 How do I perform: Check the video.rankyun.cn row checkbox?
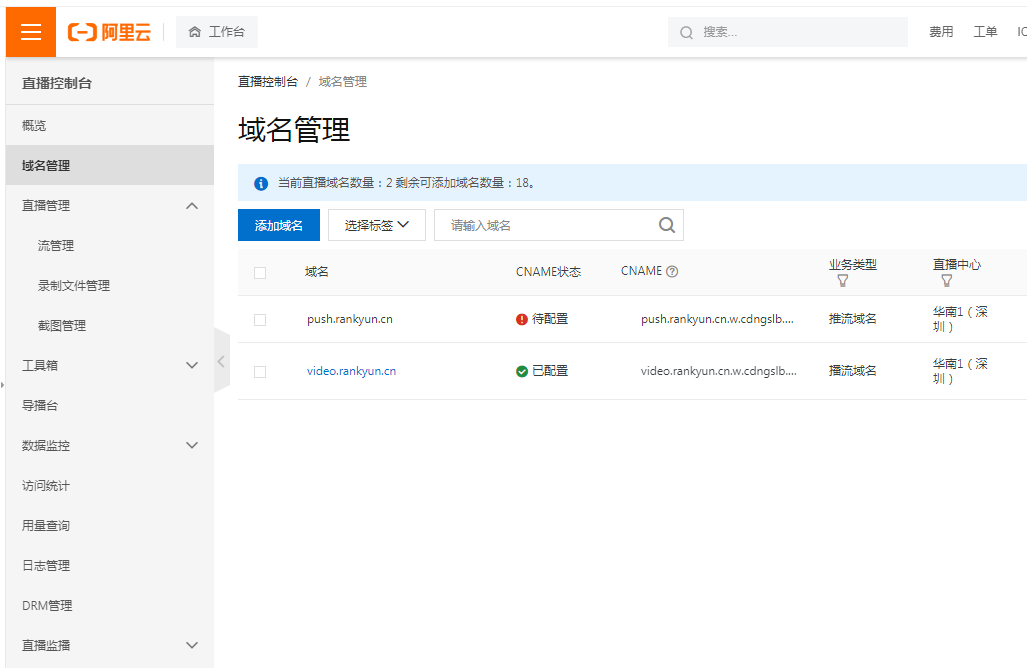coord(260,371)
